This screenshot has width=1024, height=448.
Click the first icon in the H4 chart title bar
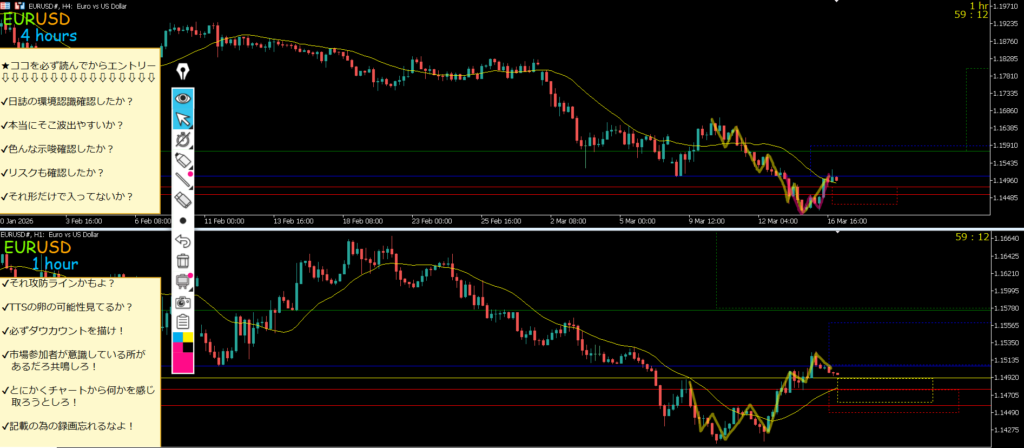click(x=6, y=6)
